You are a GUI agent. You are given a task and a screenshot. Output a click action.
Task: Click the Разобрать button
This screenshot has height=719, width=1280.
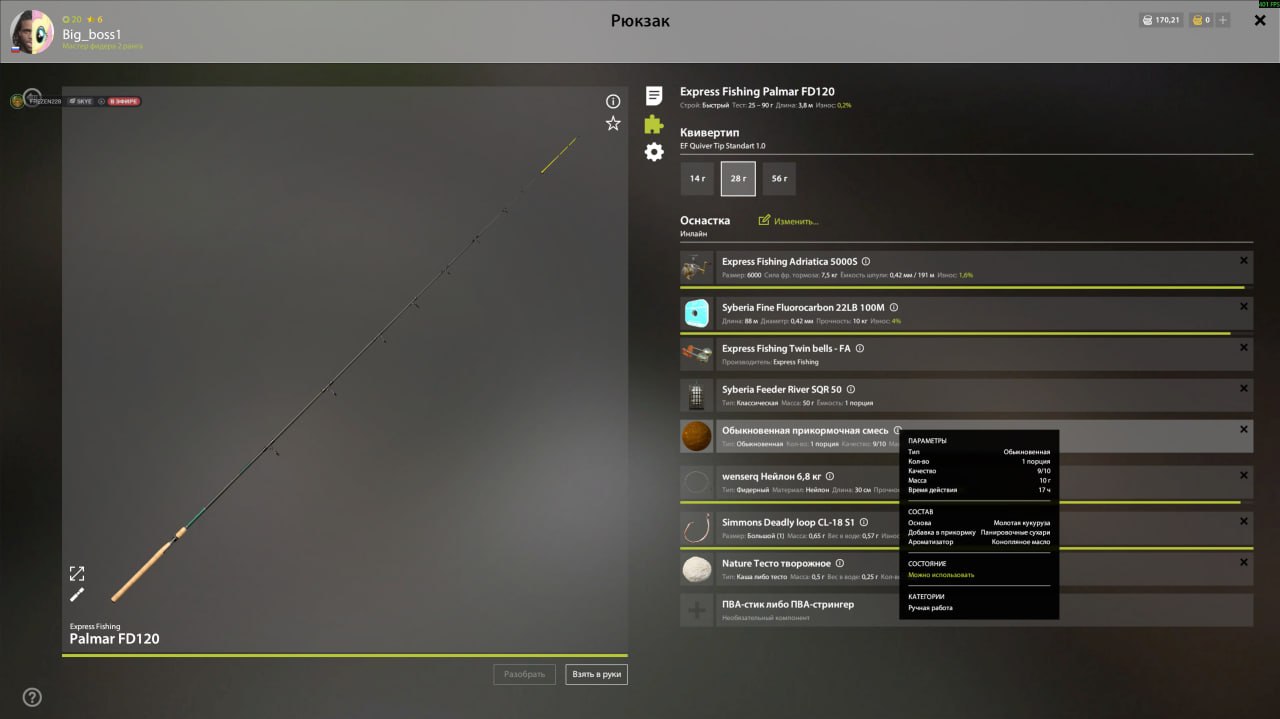coord(524,674)
